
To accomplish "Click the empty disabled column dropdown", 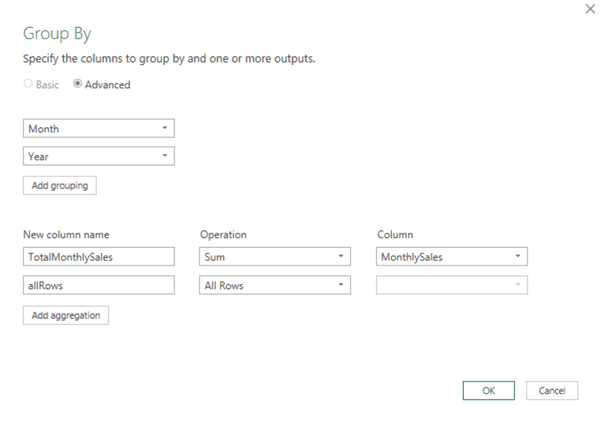I will [452, 285].
